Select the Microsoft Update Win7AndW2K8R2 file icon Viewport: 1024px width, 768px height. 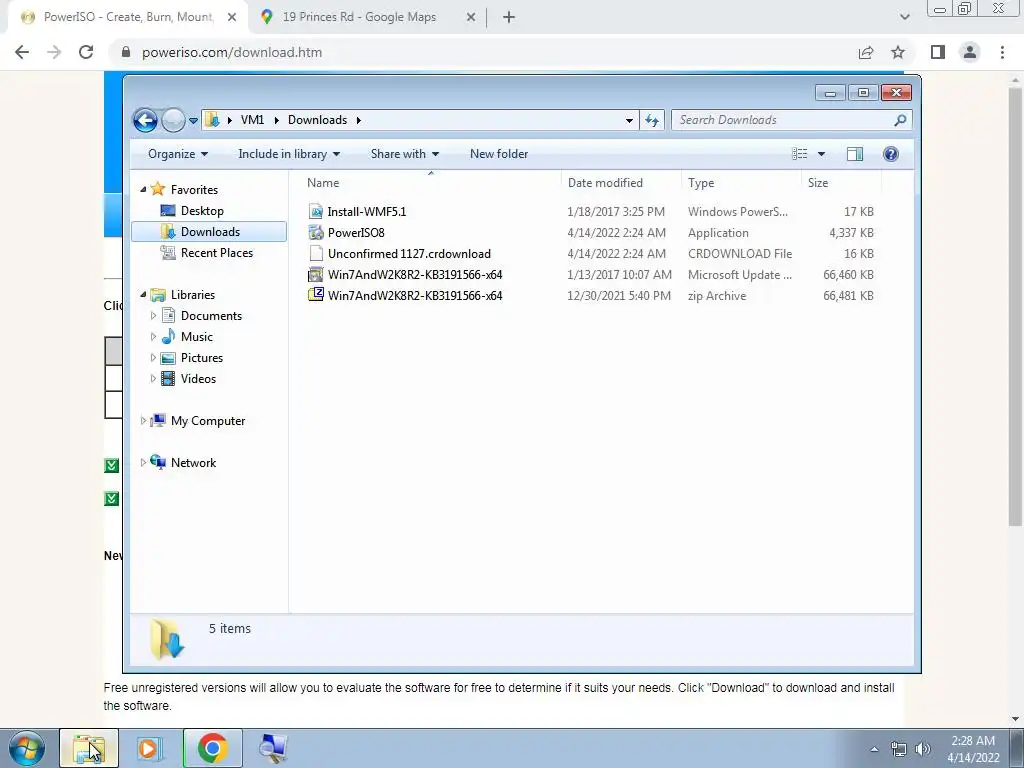(316, 274)
